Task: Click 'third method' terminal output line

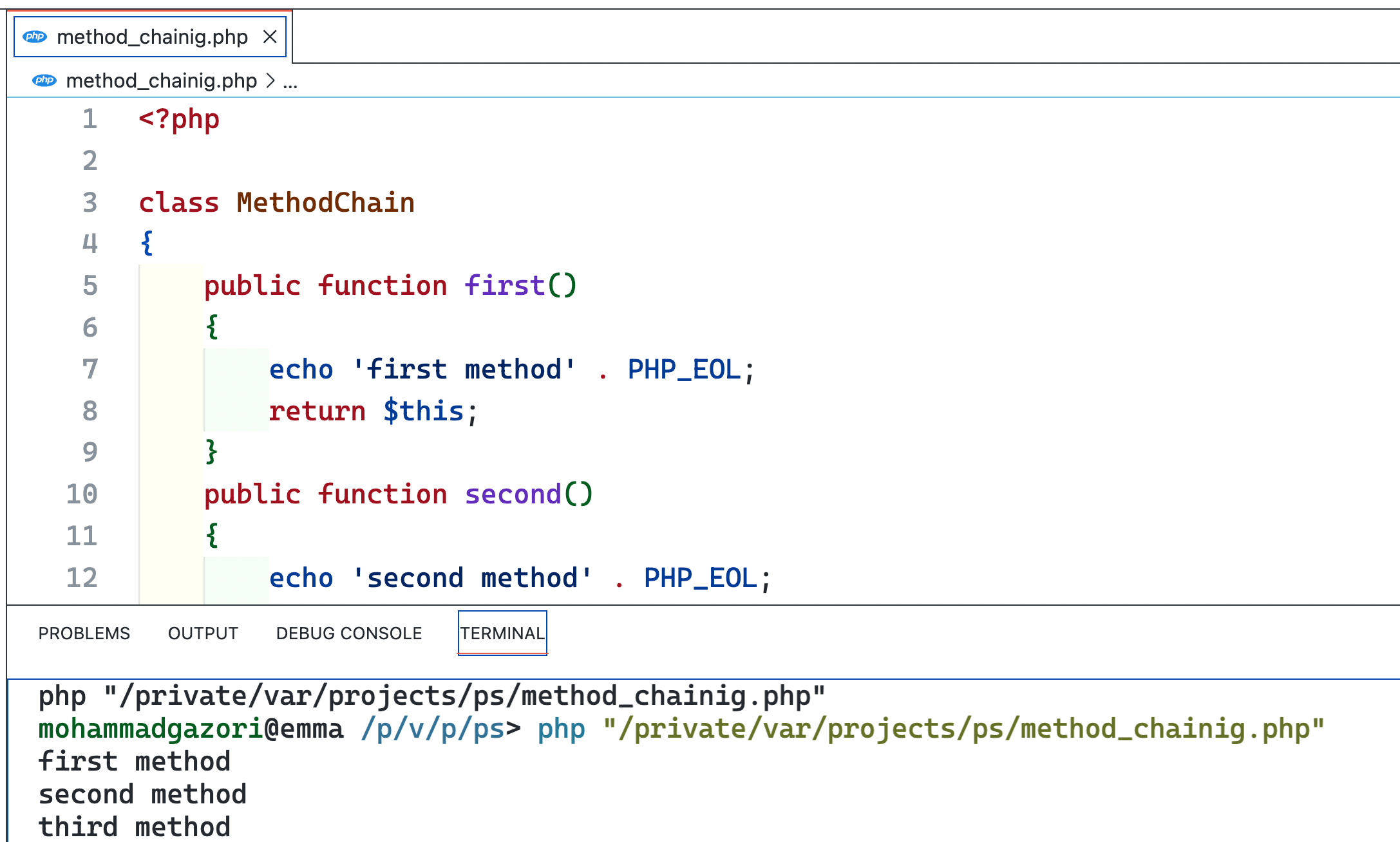Action: (x=134, y=828)
